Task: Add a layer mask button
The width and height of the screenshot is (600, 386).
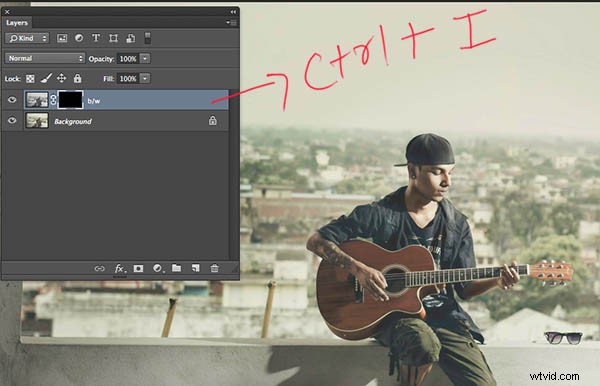Action: coord(138,269)
